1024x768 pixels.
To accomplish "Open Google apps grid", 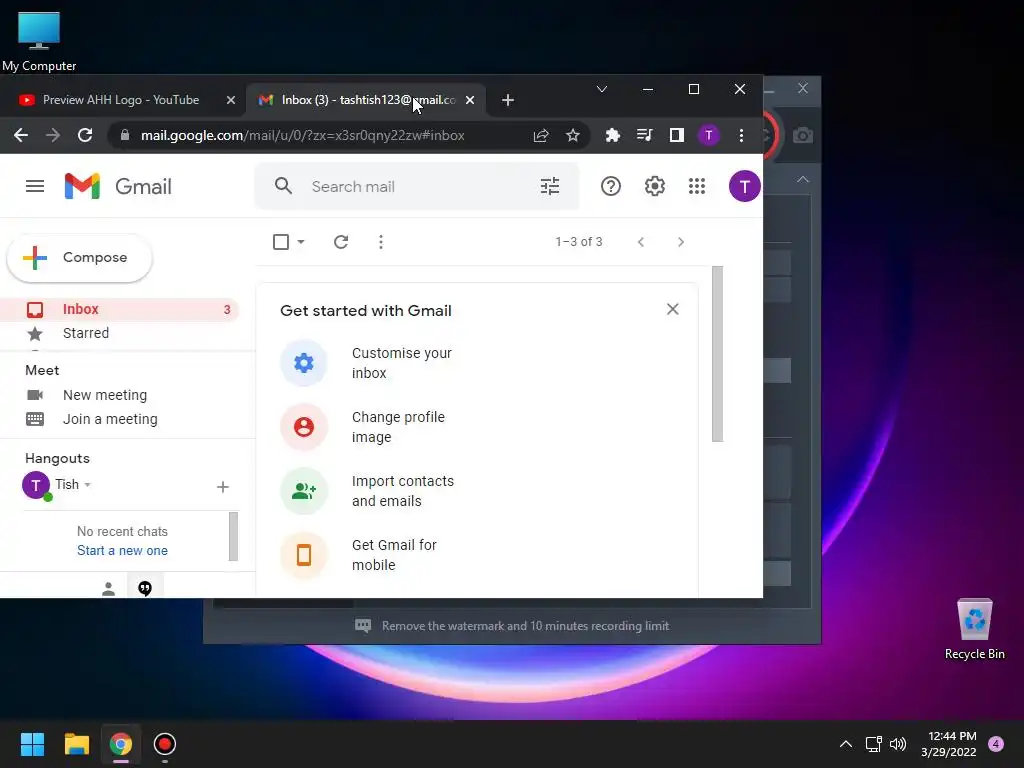I will [697, 186].
